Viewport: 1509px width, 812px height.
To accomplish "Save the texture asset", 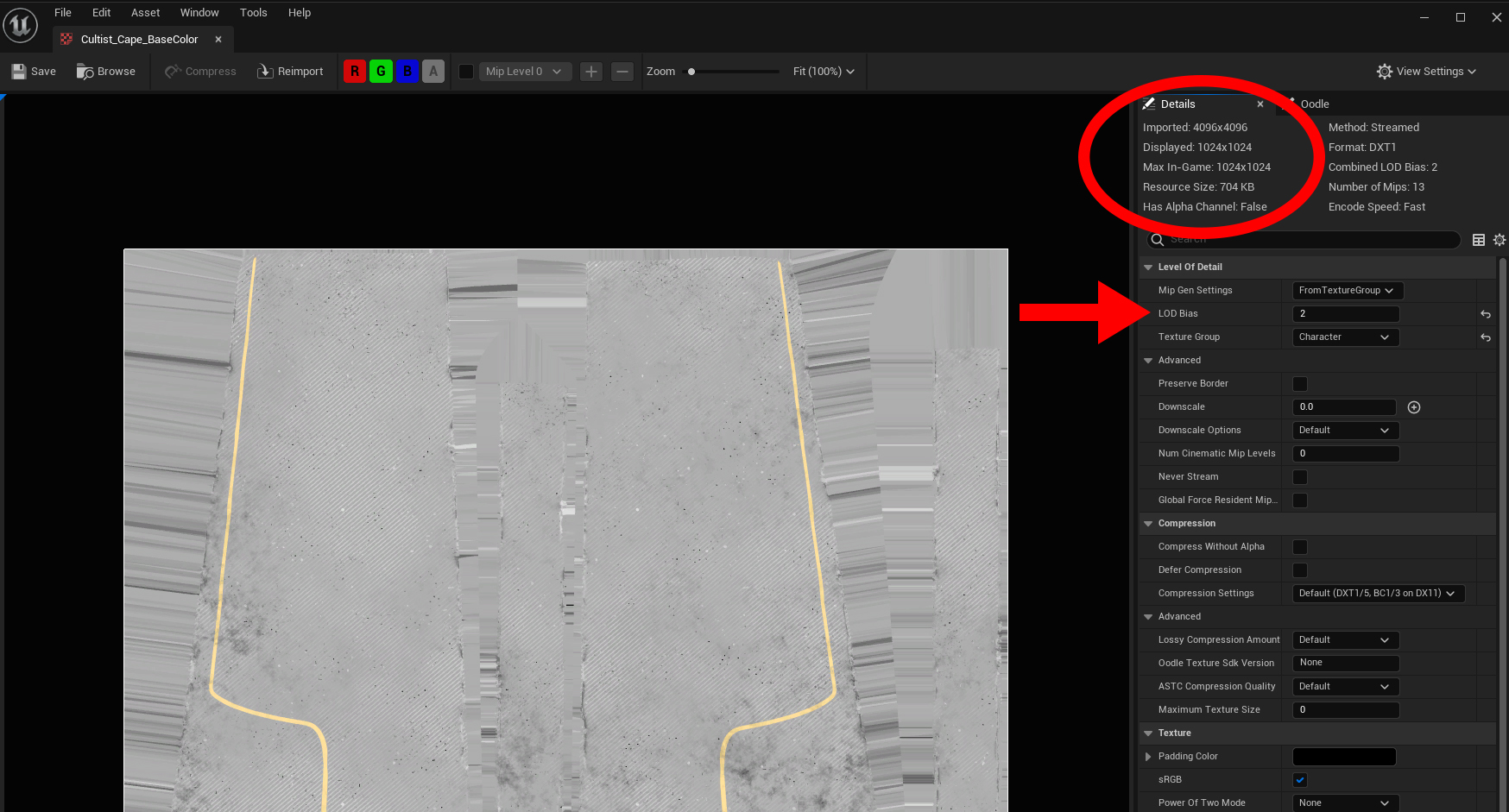I will (34, 72).
